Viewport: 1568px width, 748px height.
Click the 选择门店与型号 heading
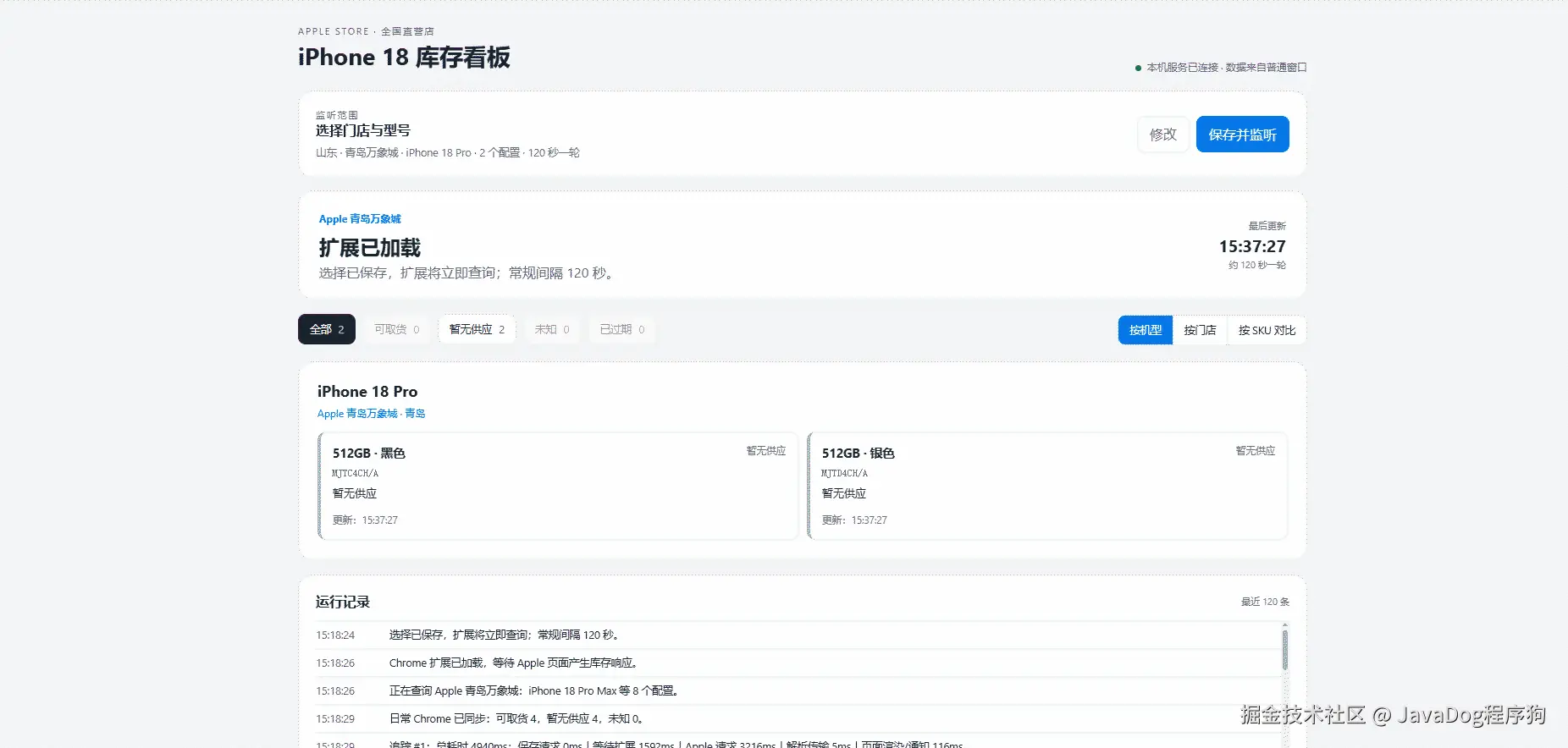[362, 130]
